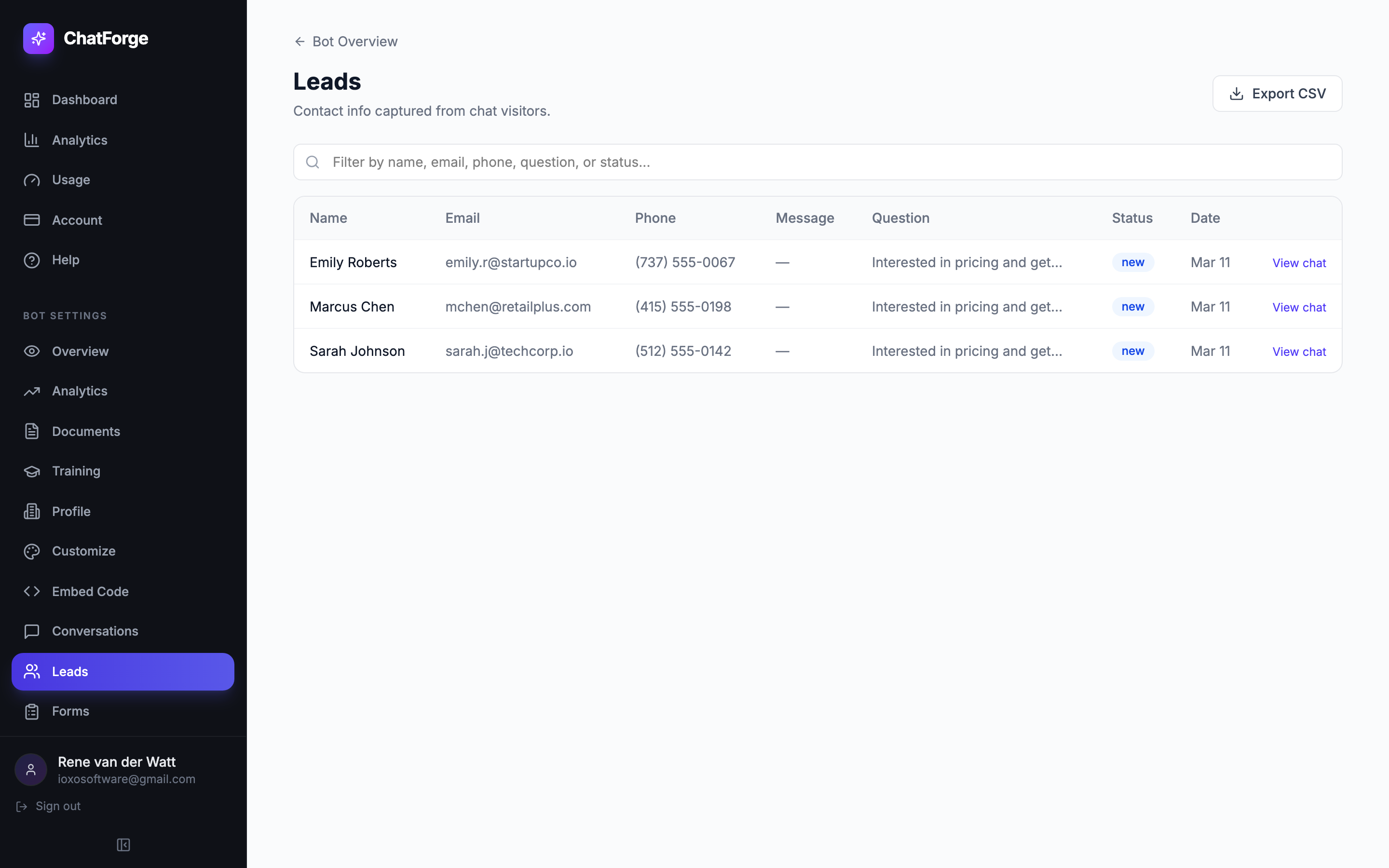Click the Customize palette icon

[x=31, y=551]
